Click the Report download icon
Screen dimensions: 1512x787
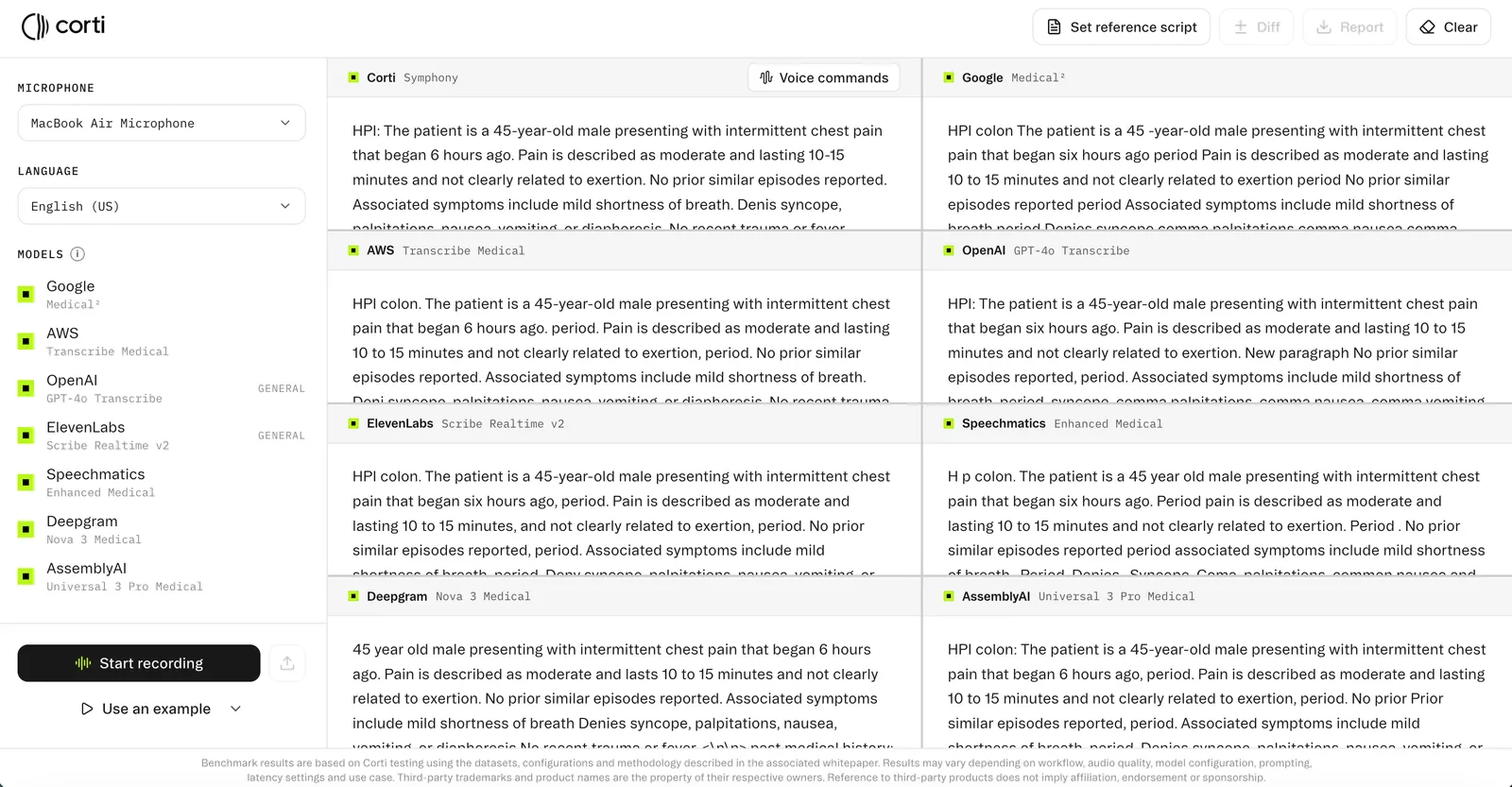click(1324, 27)
